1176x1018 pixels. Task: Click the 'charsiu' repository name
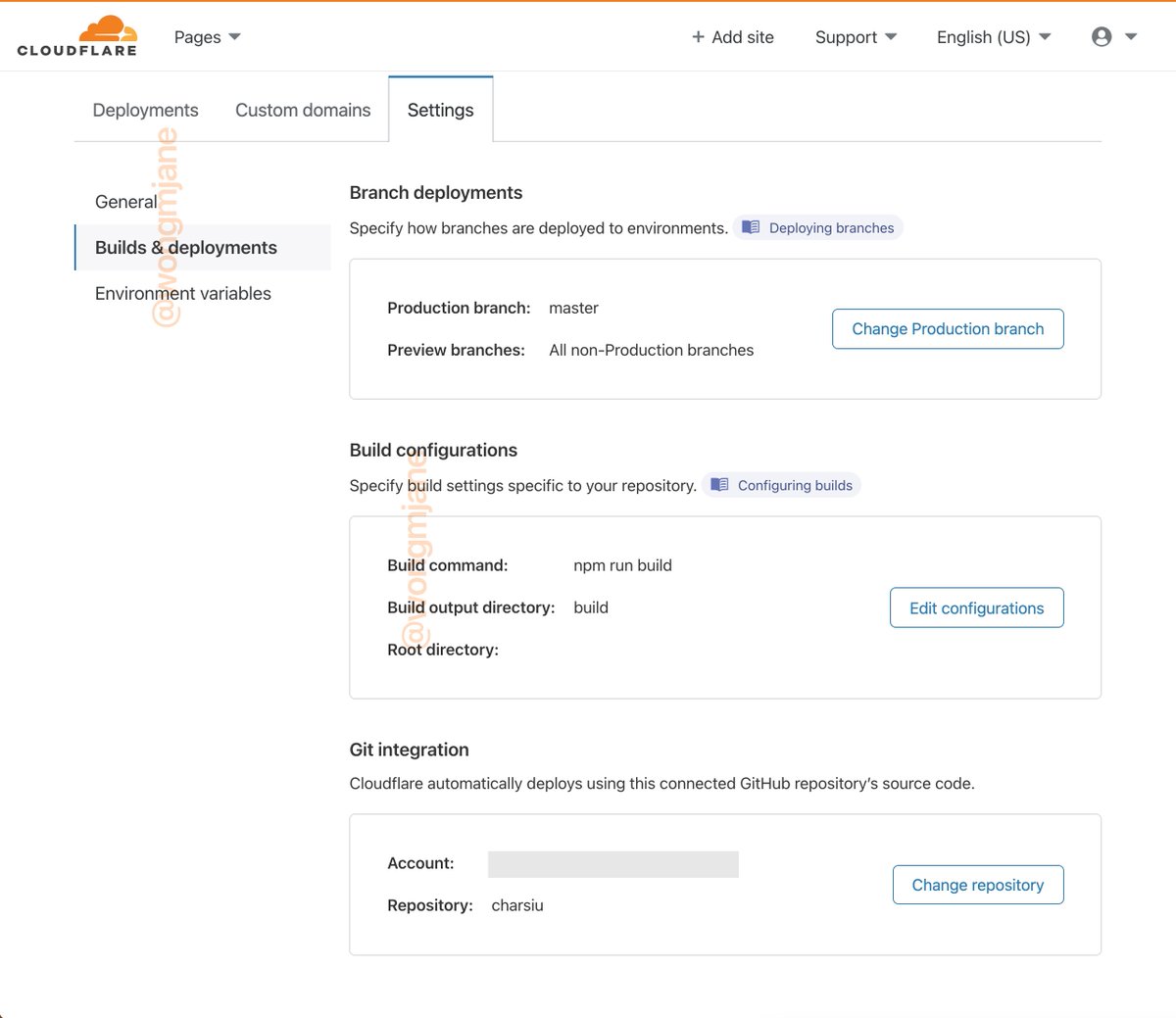(x=517, y=905)
